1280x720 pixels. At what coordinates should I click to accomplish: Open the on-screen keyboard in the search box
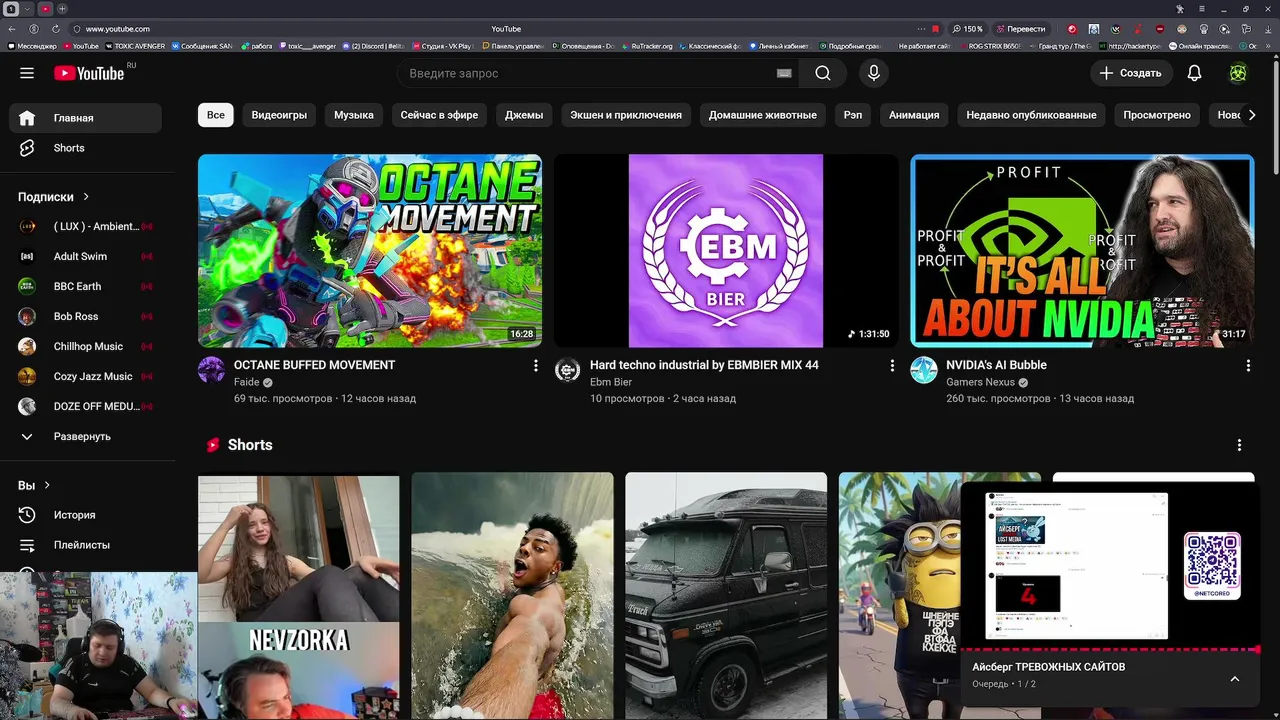(784, 73)
